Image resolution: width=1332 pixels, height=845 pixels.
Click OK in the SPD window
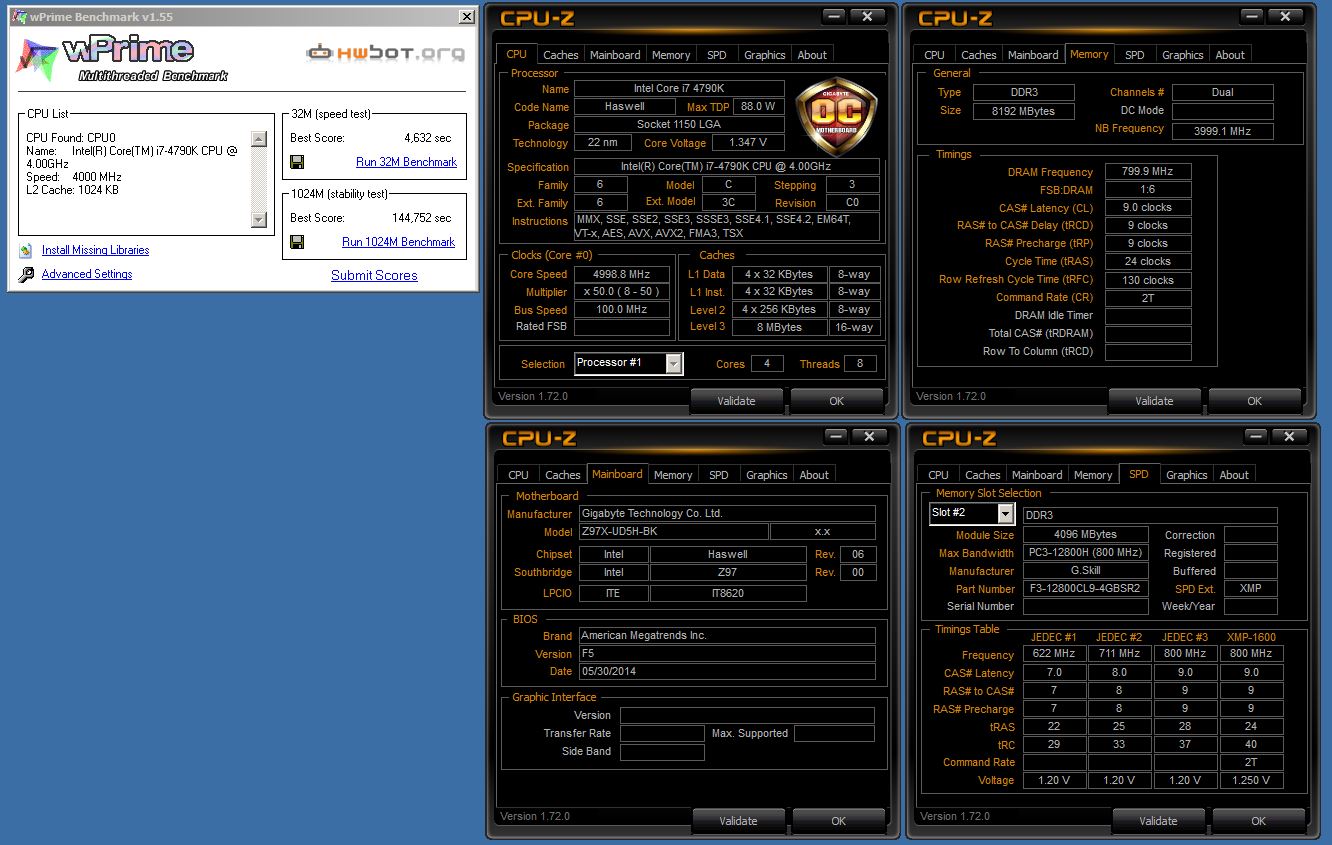[1258, 821]
